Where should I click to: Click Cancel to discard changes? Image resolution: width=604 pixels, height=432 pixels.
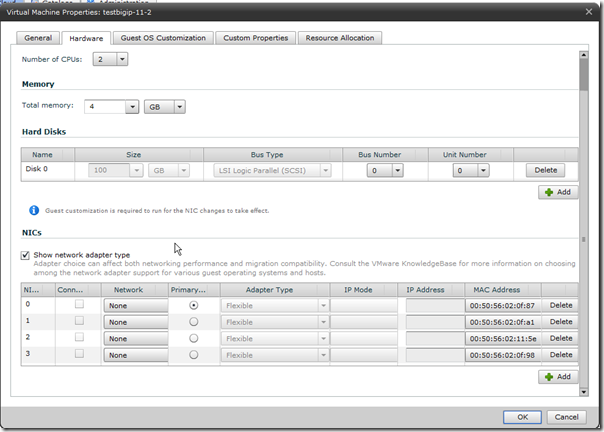[x=567, y=416]
